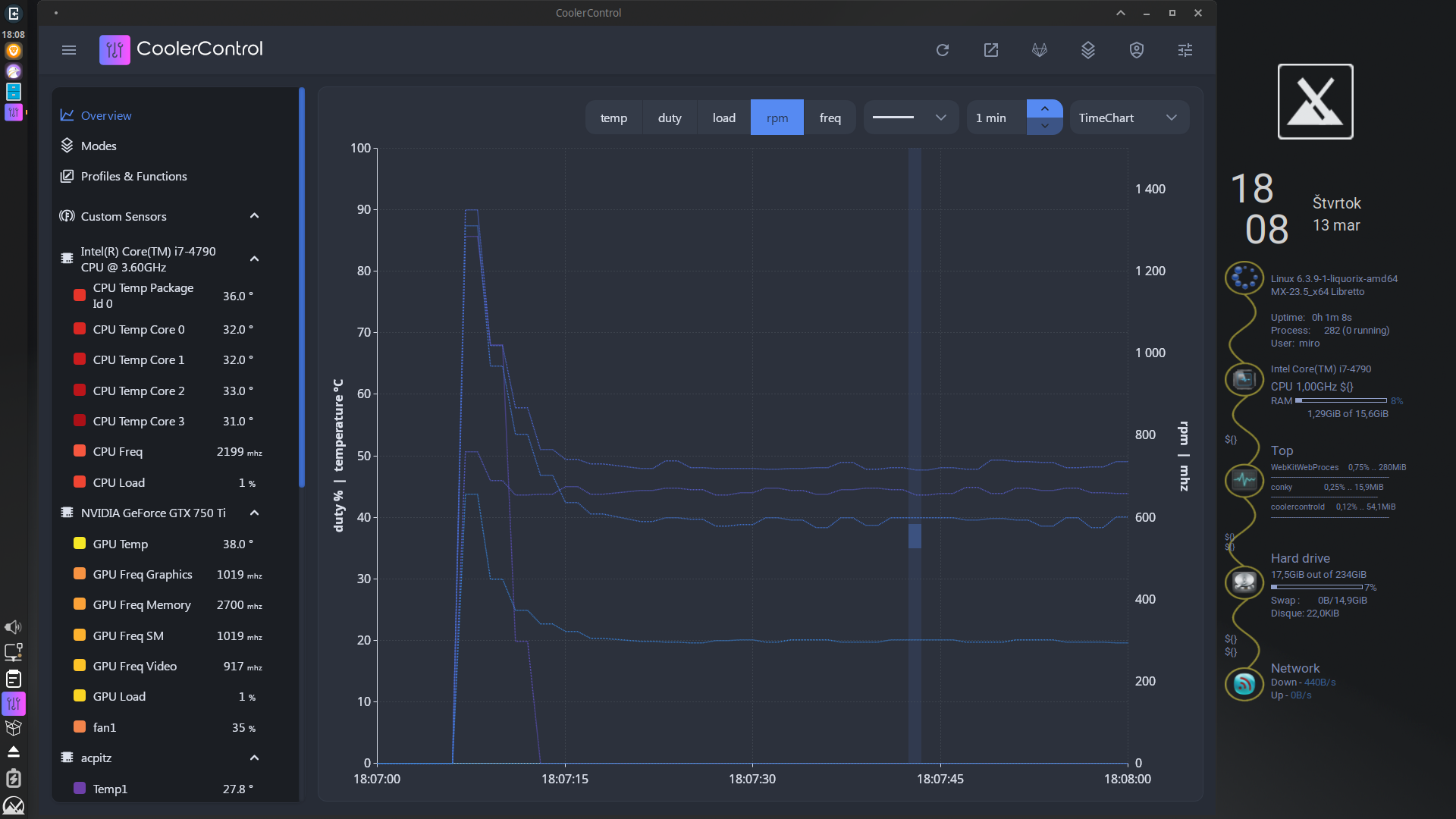Open the clipboard manager icon in dock
Screen dimensions: 1456x819
pyautogui.click(x=13, y=679)
